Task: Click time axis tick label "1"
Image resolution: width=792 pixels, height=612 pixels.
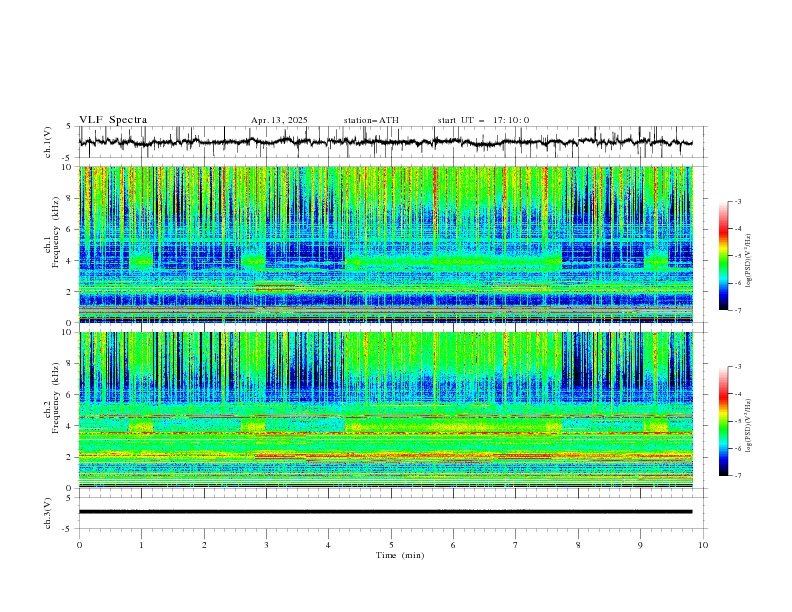Action: click(141, 545)
